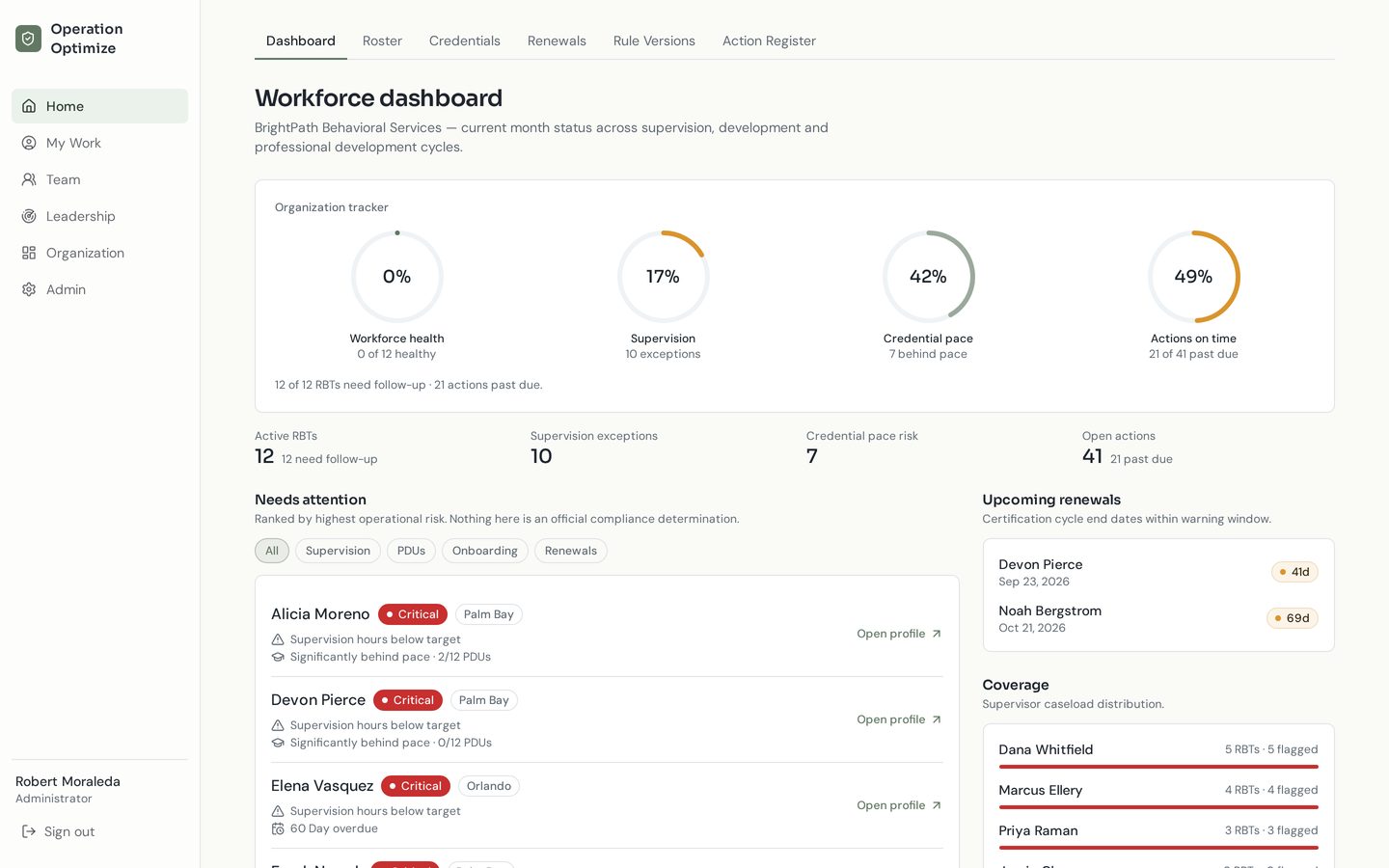Image resolution: width=1389 pixels, height=868 pixels.
Task: Open My Work in the sidebar
Action: [x=100, y=143]
